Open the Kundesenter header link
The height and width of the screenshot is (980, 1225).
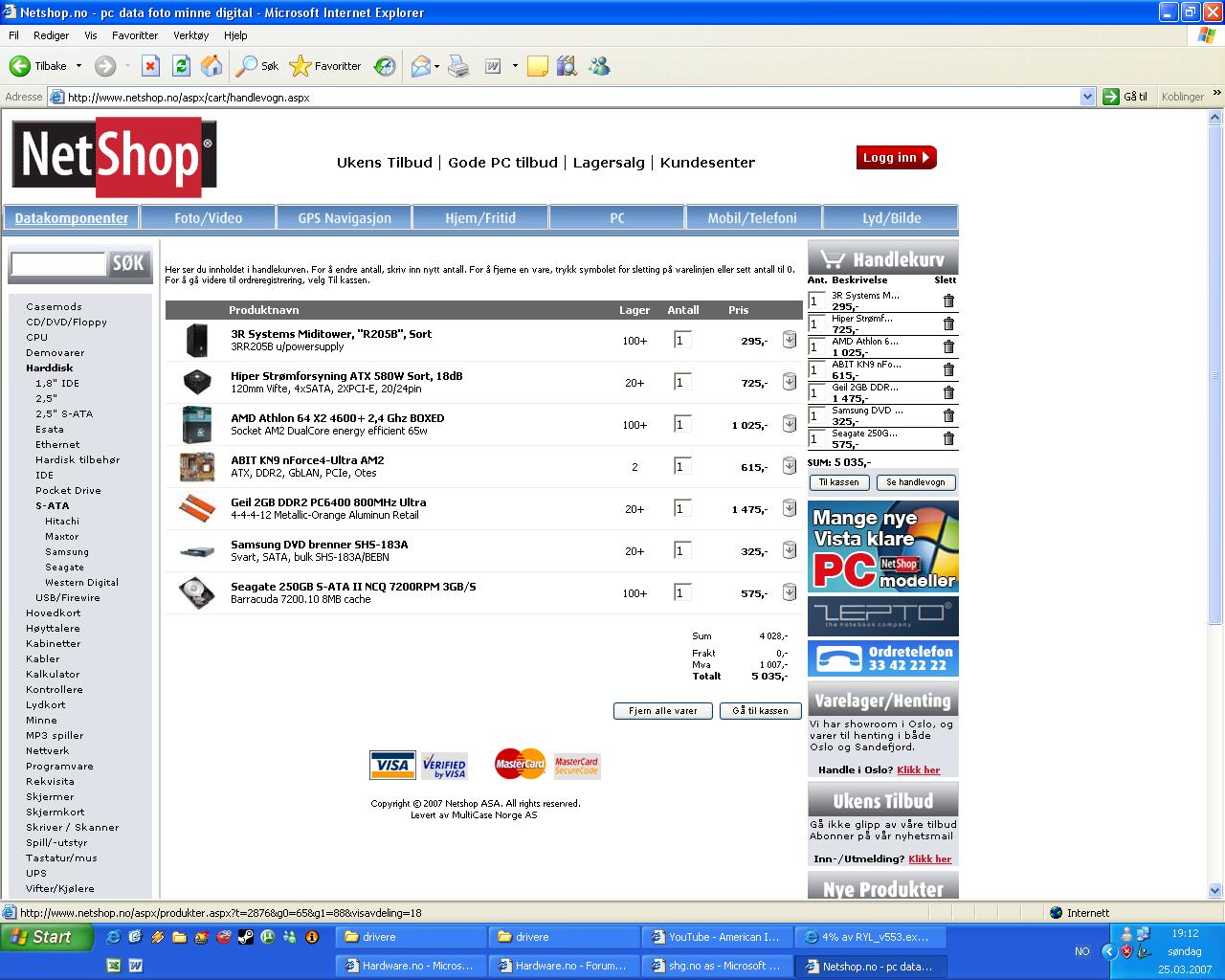tap(707, 163)
